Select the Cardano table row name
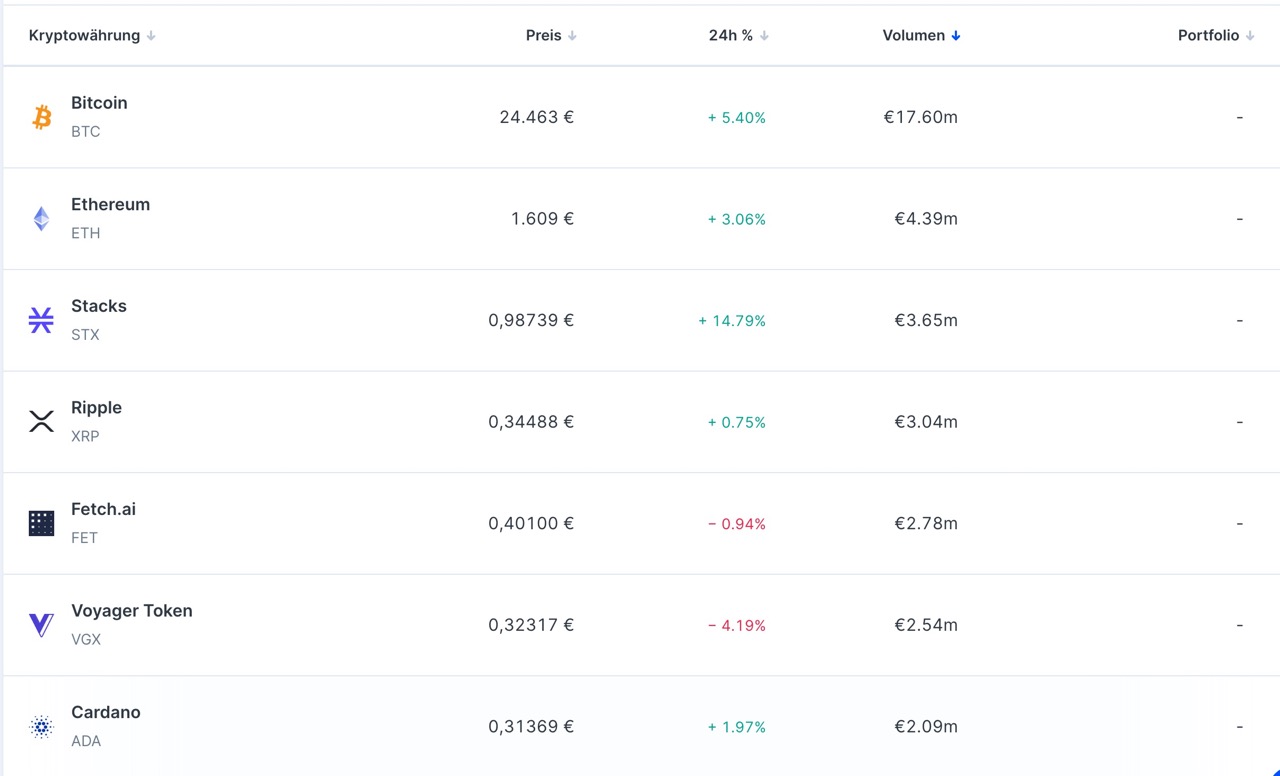 (106, 713)
